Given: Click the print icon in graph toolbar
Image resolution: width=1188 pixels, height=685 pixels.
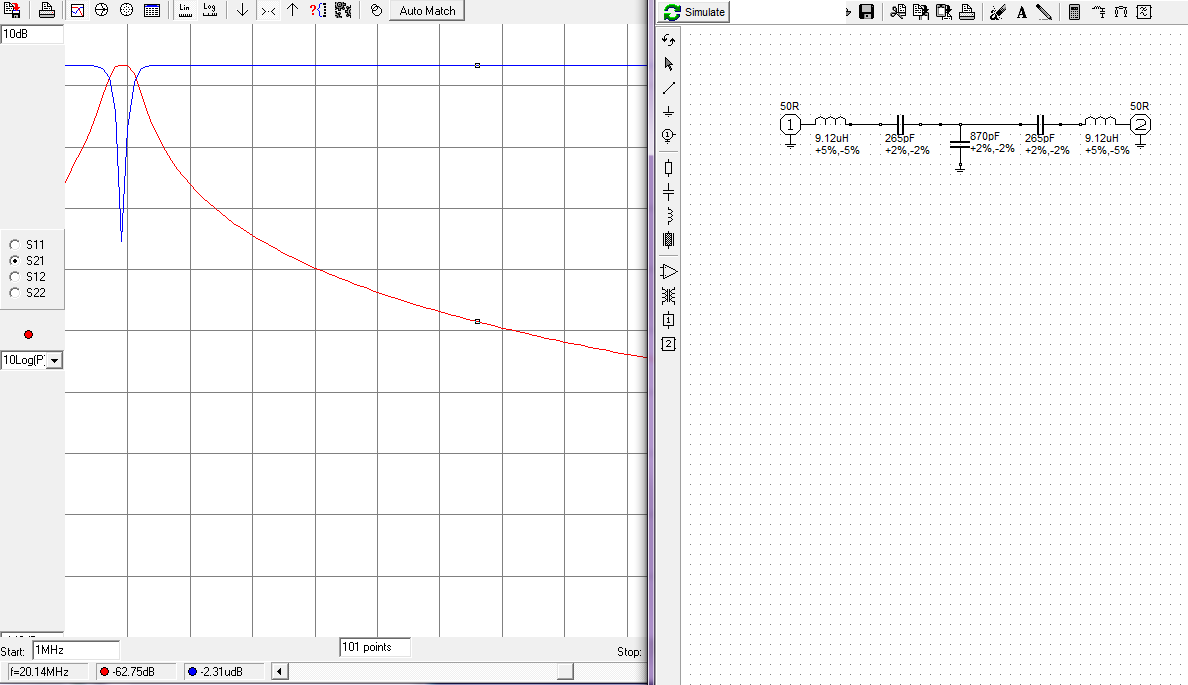Looking at the screenshot, I should tap(47, 11).
